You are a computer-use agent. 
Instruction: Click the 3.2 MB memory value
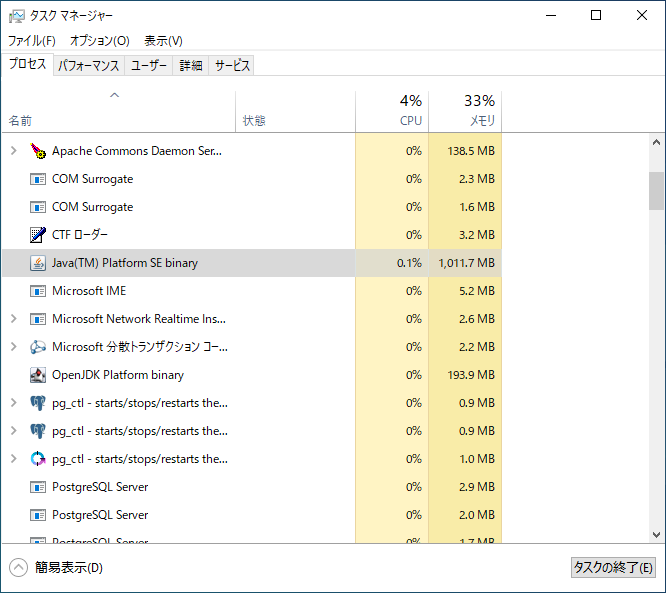[477, 235]
